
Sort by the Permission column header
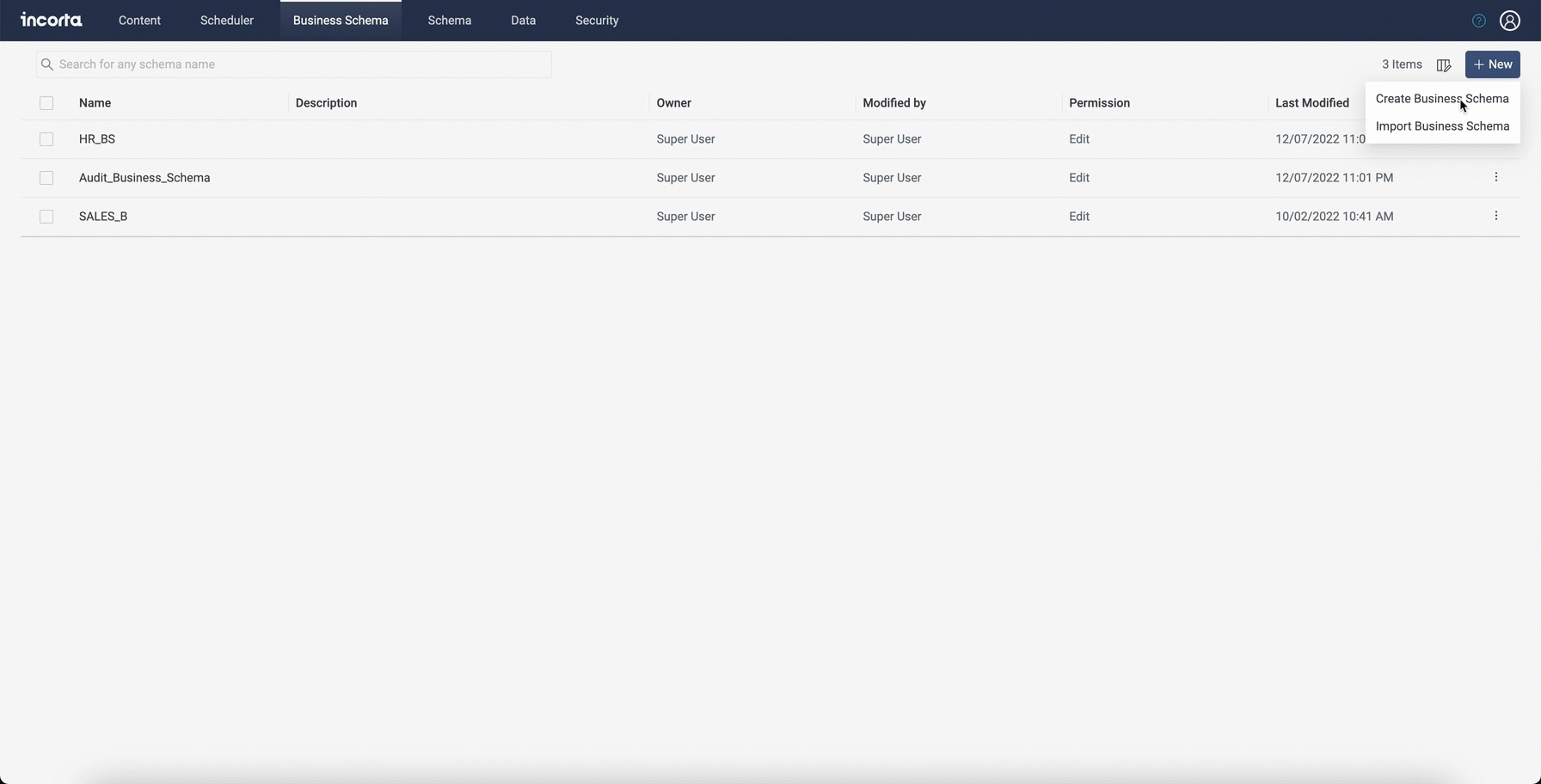click(x=1099, y=103)
